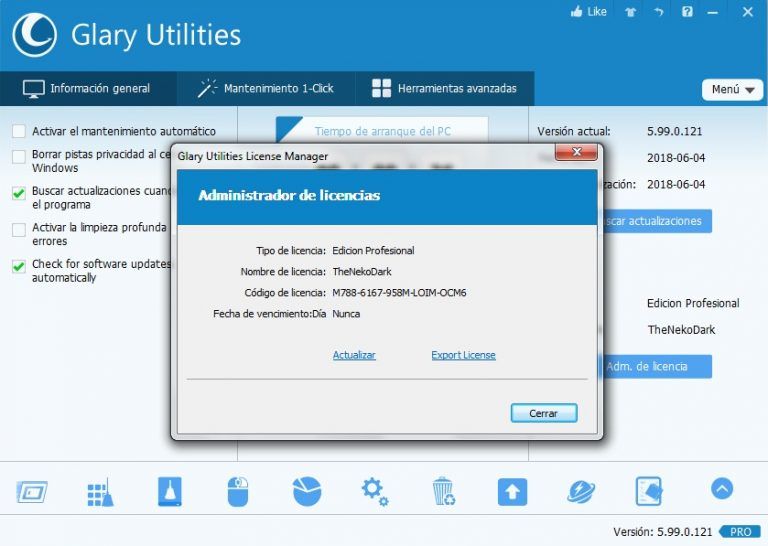Expand the toolbar with round up-arrow
The image size is (768, 546).
click(722, 488)
